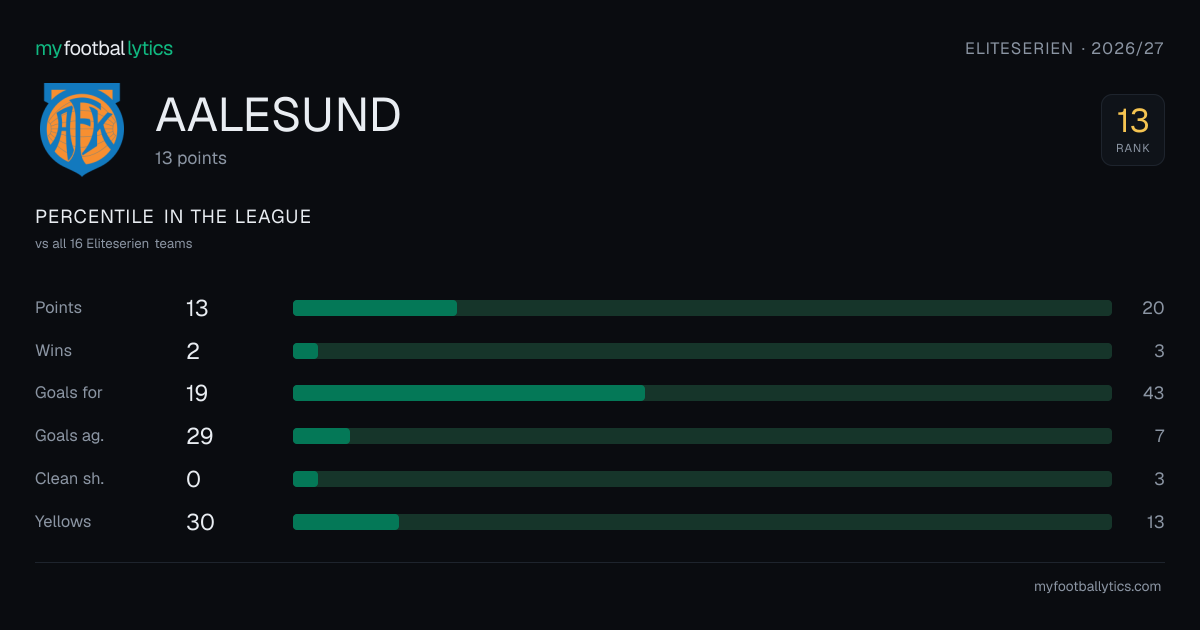Click the Points percentile bar

702,308
